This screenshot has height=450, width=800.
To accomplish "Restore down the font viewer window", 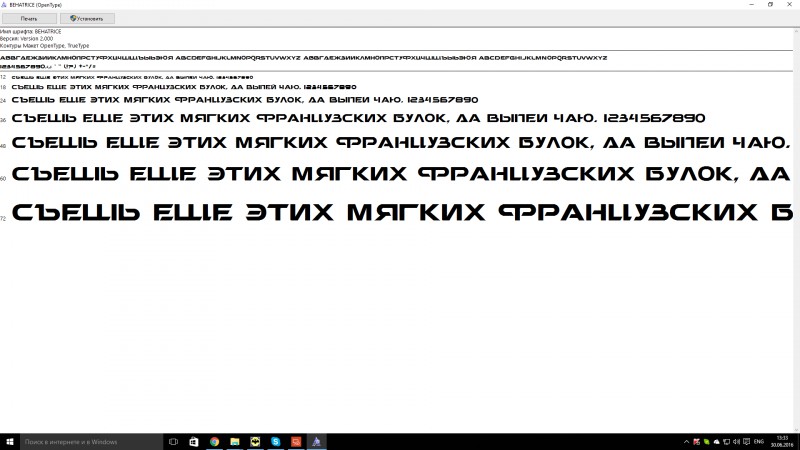I will click(x=770, y=5).
